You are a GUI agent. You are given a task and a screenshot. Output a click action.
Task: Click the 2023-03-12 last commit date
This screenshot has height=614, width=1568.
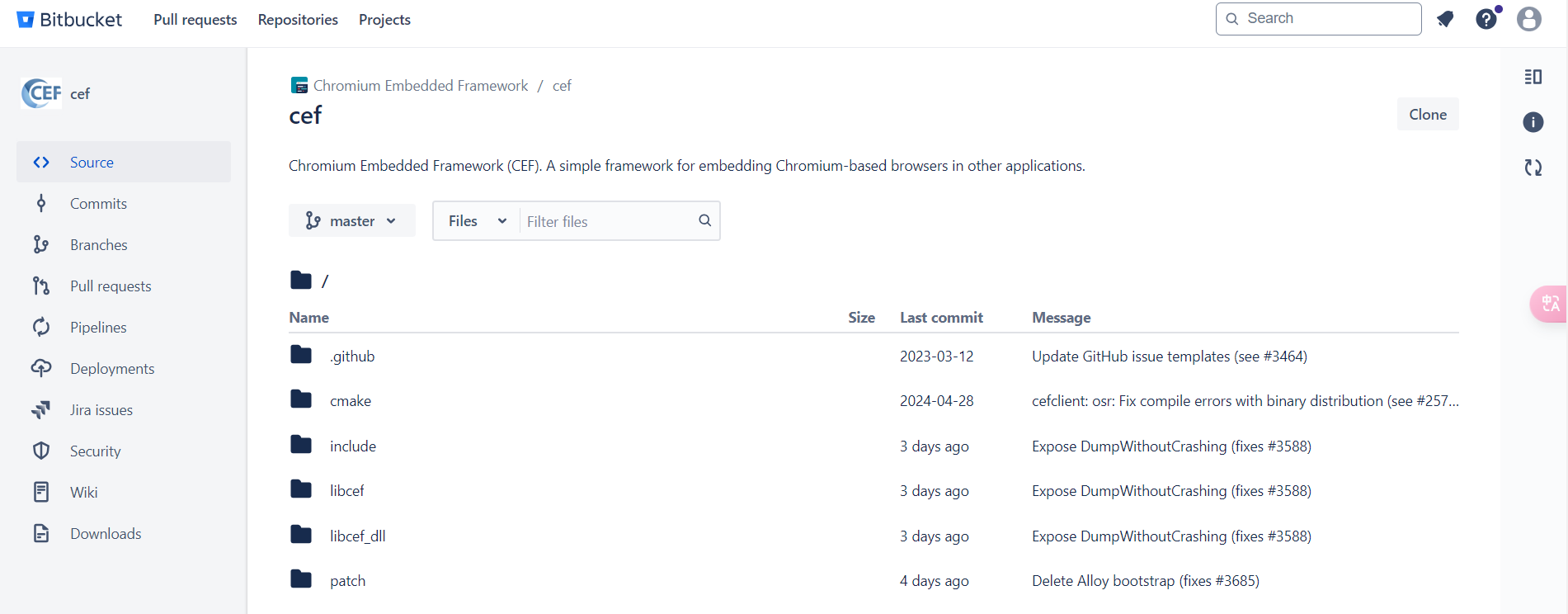936,357
